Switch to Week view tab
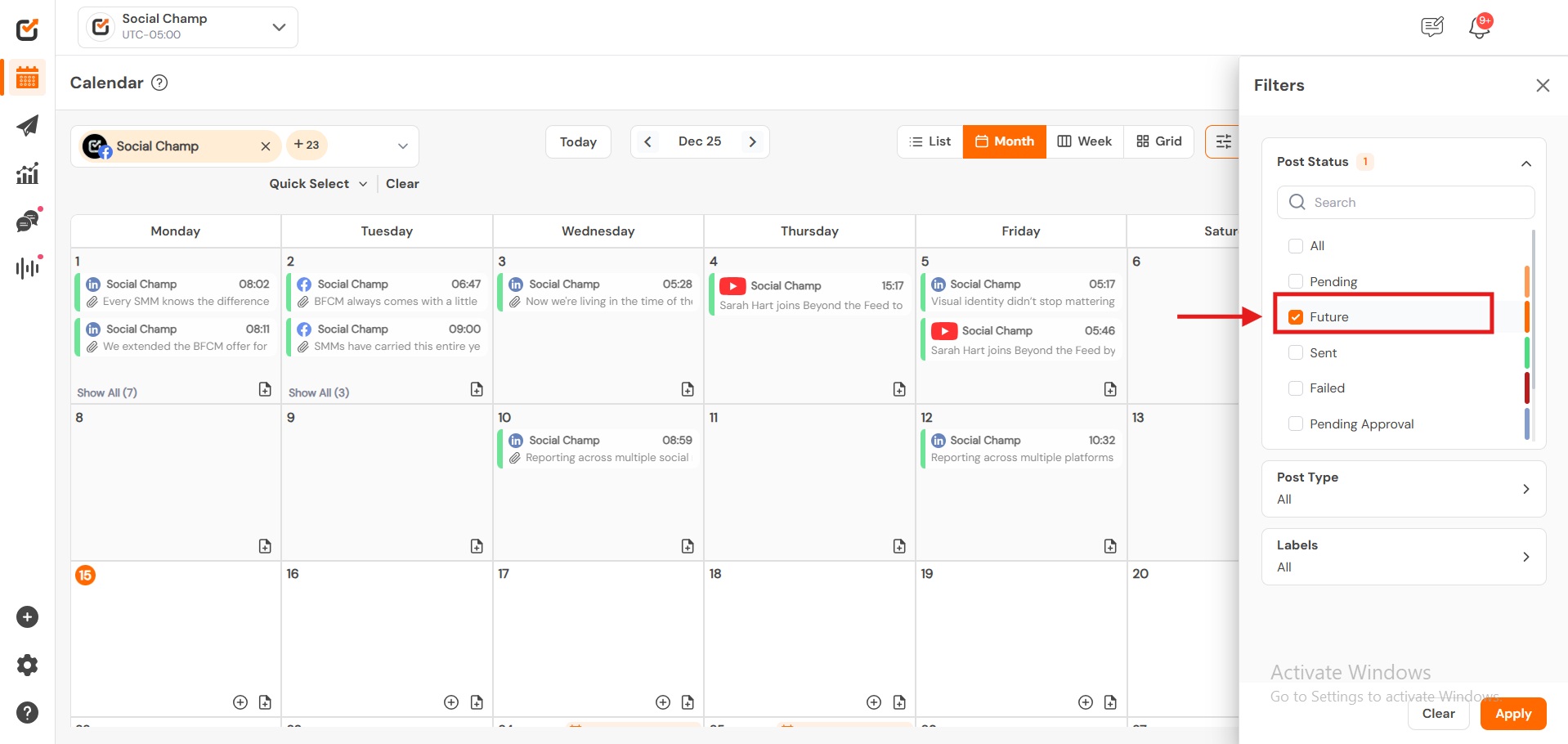This screenshot has width=1568, height=744. pyautogui.click(x=1085, y=141)
